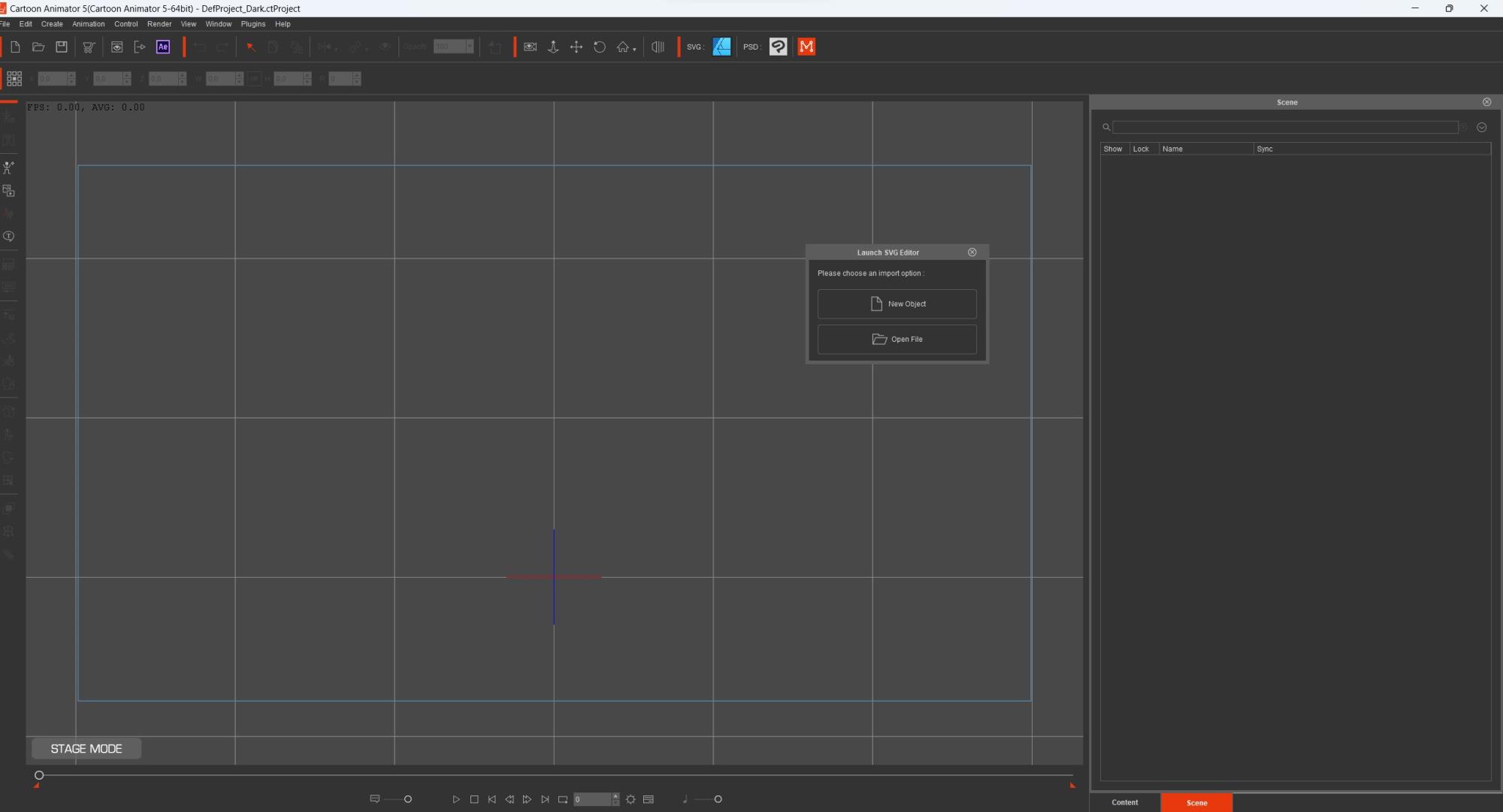The height and width of the screenshot is (812, 1503).
Task: Click the Open File button
Action: click(x=897, y=339)
